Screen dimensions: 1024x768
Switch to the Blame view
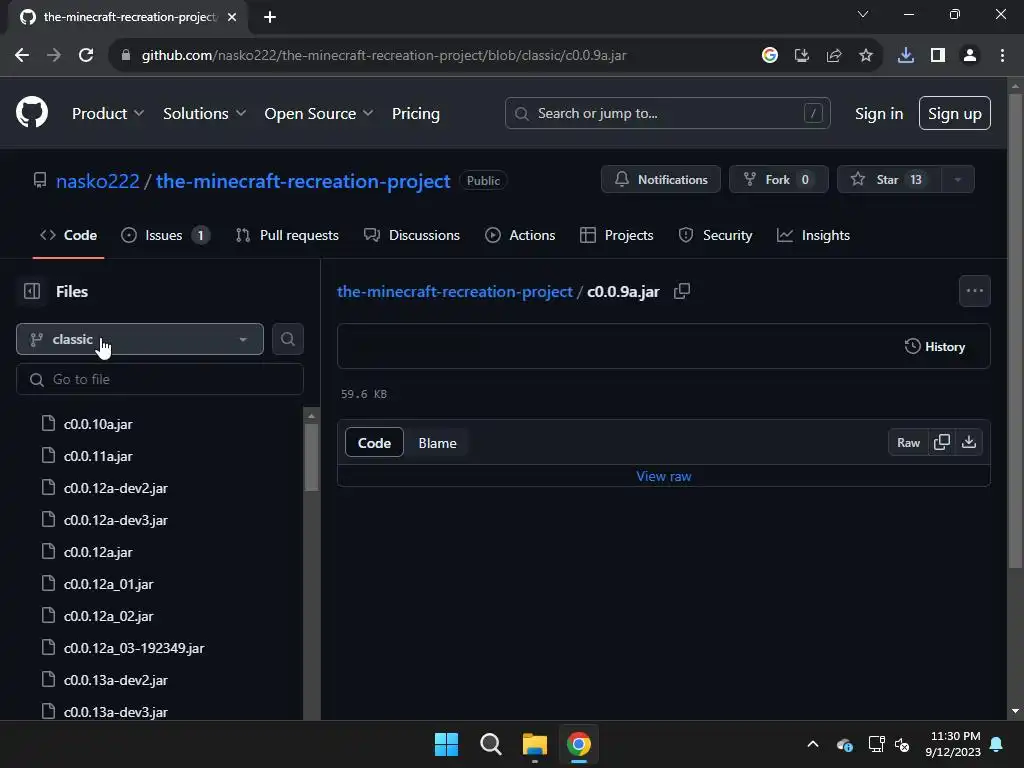tap(438, 443)
